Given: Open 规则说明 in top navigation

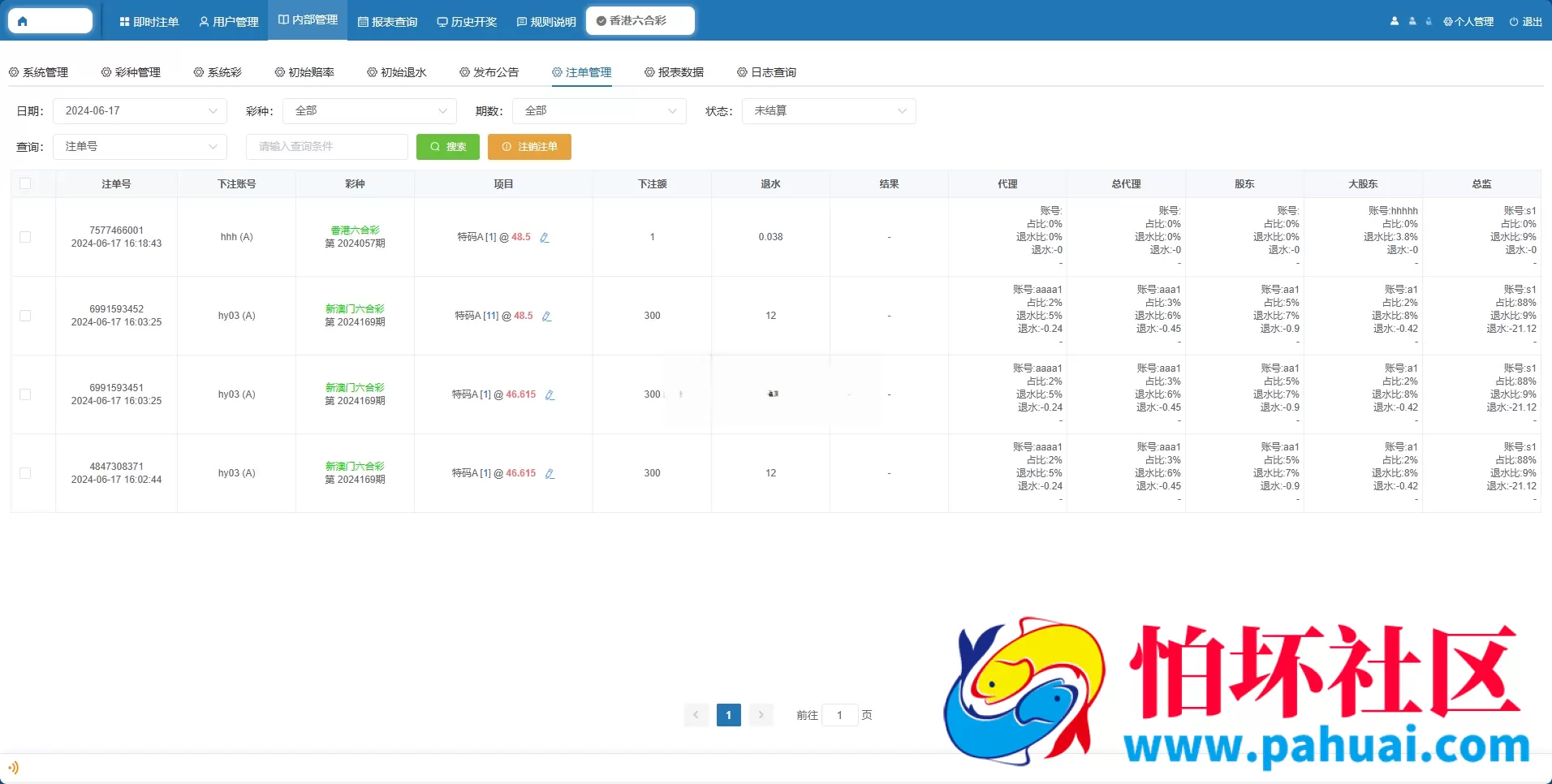Looking at the screenshot, I should tap(546, 22).
